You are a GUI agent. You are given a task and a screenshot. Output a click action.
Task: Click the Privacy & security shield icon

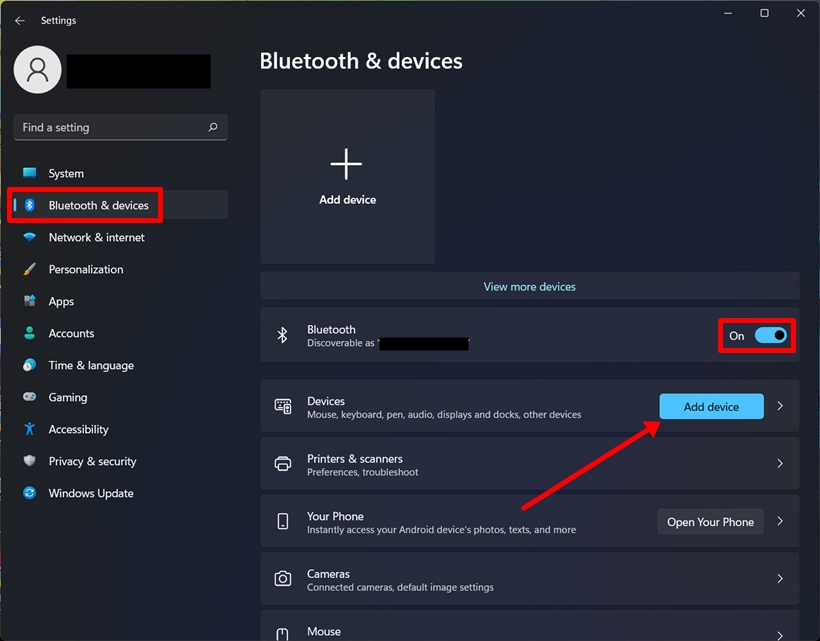click(30, 461)
